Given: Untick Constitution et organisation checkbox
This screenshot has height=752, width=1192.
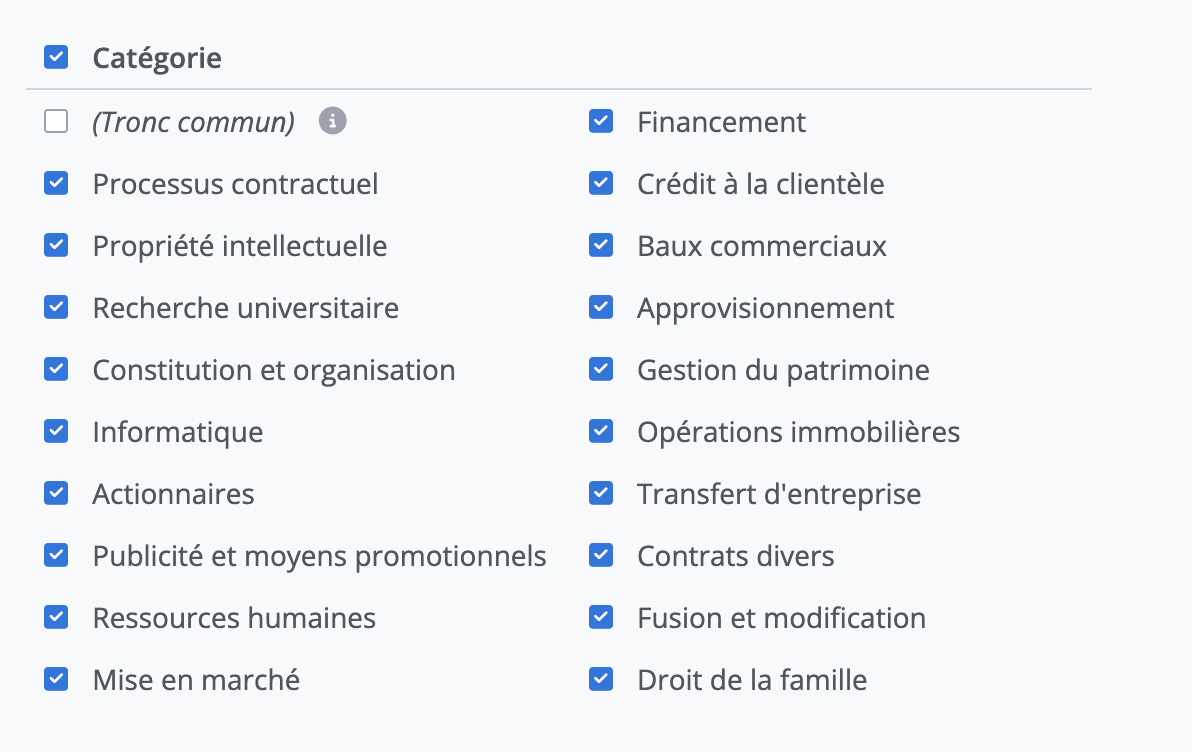Looking at the screenshot, I should 56,370.
